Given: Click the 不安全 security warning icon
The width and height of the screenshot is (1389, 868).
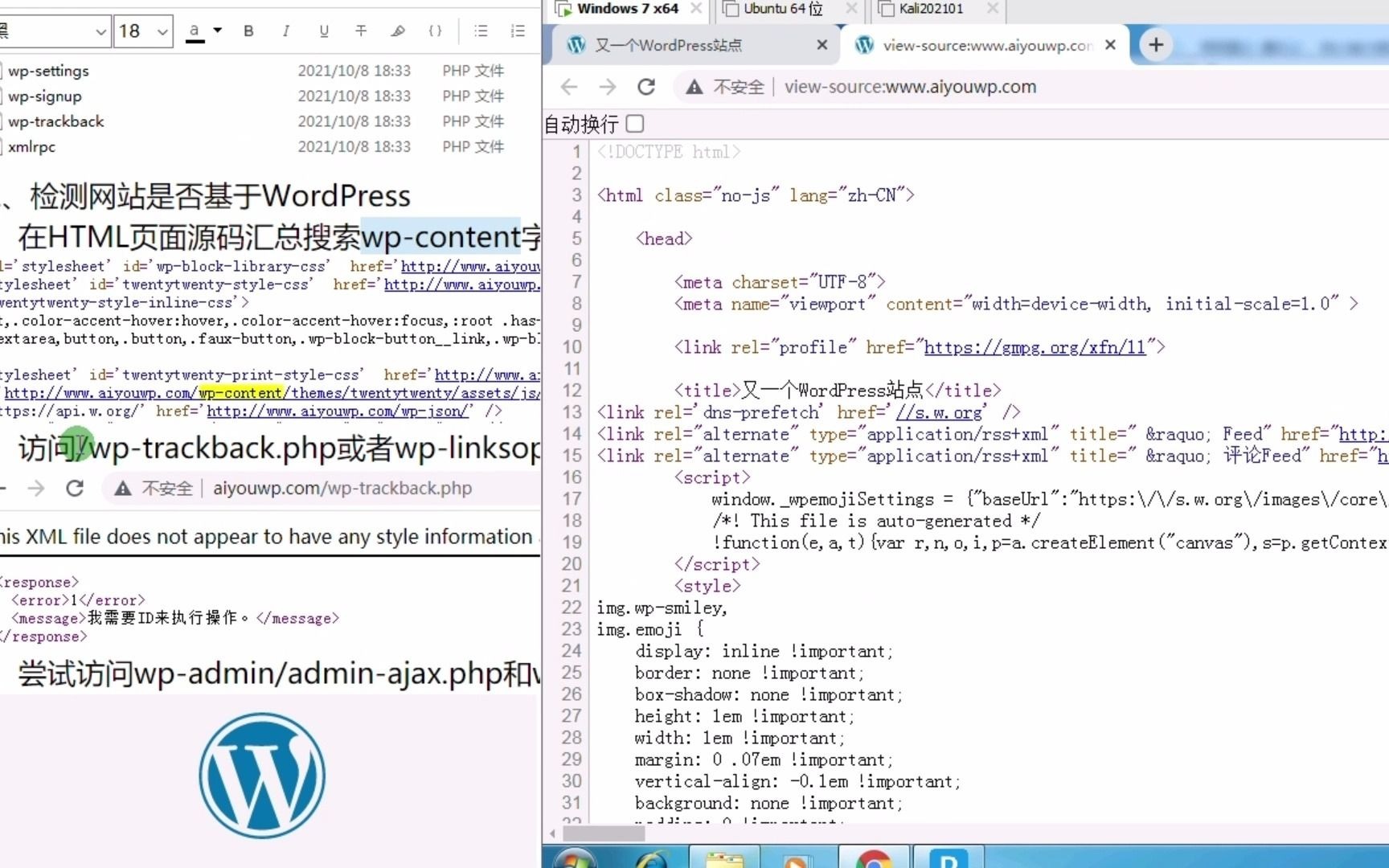Looking at the screenshot, I should coord(694,87).
